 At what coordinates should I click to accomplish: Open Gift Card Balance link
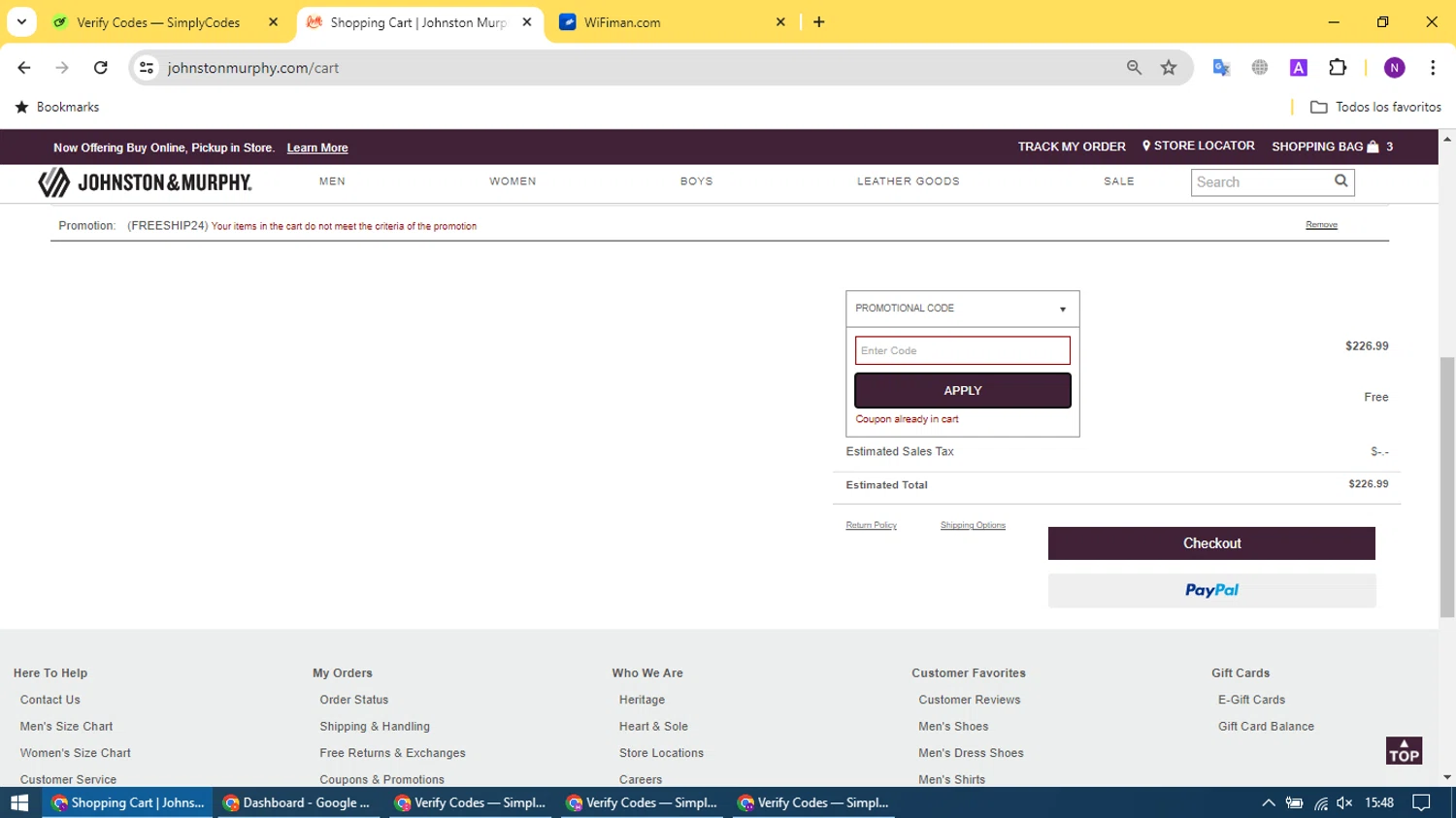pos(1266,726)
